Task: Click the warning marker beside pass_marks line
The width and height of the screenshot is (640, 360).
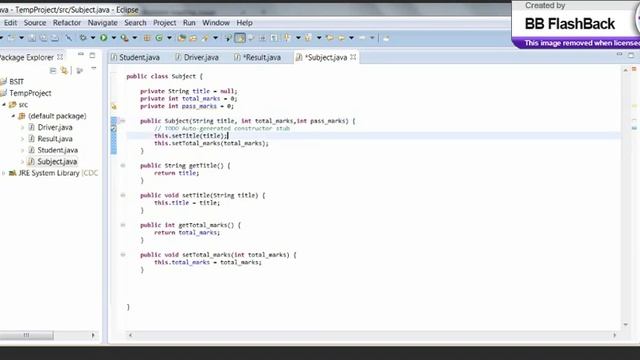Action: 114,107
